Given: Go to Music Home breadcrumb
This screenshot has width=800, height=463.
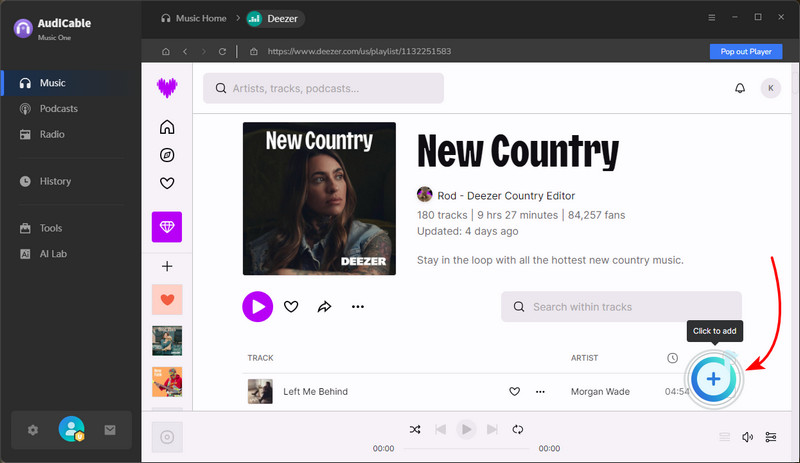Looking at the screenshot, I should 194,18.
